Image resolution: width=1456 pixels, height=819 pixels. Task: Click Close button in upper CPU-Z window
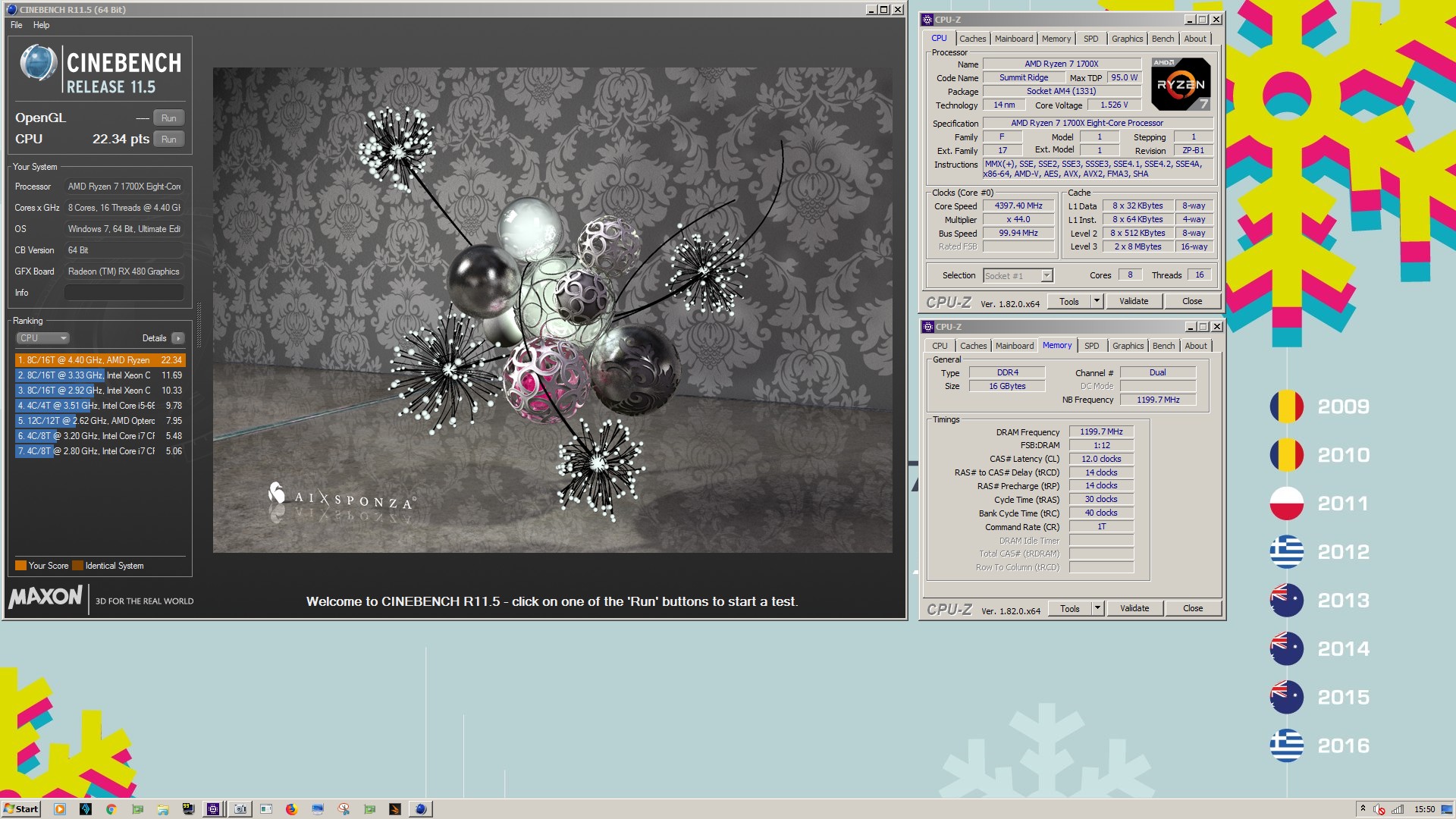[x=1192, y=302]
